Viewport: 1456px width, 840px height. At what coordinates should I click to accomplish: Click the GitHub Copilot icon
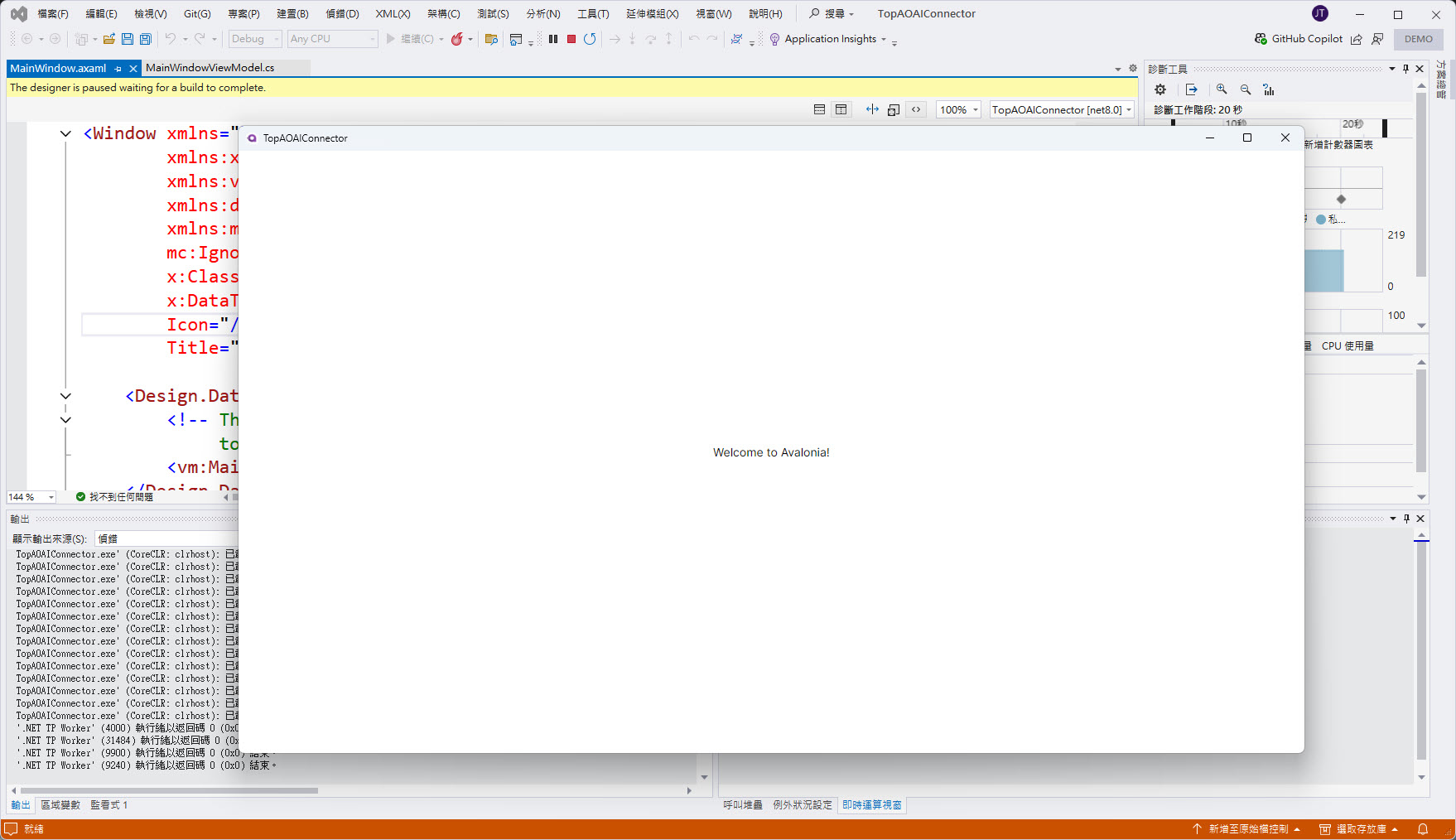click(1261, 39)
